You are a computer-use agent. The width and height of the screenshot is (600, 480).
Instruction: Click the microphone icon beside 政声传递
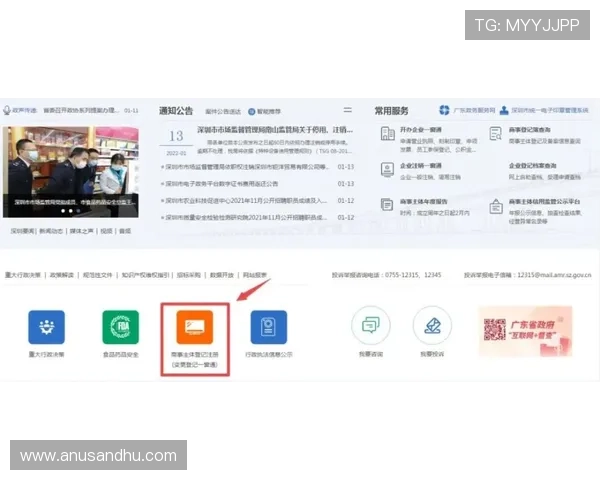(7, 110)
